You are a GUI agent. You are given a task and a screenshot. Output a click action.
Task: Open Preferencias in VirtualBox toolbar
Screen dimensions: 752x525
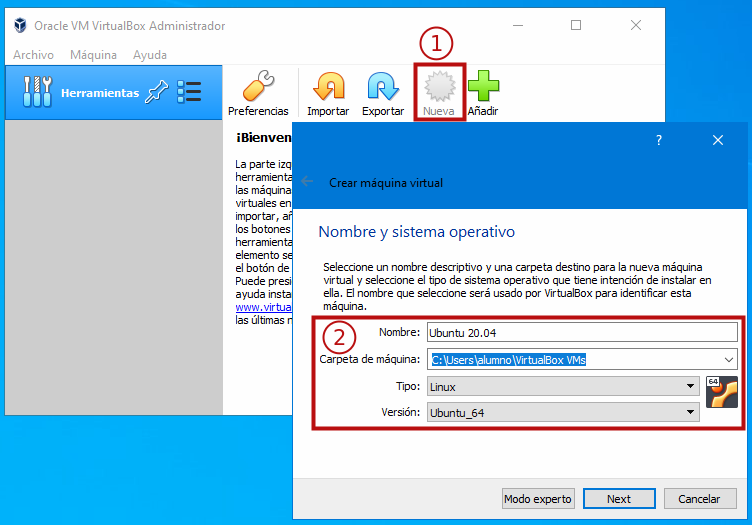258,93
